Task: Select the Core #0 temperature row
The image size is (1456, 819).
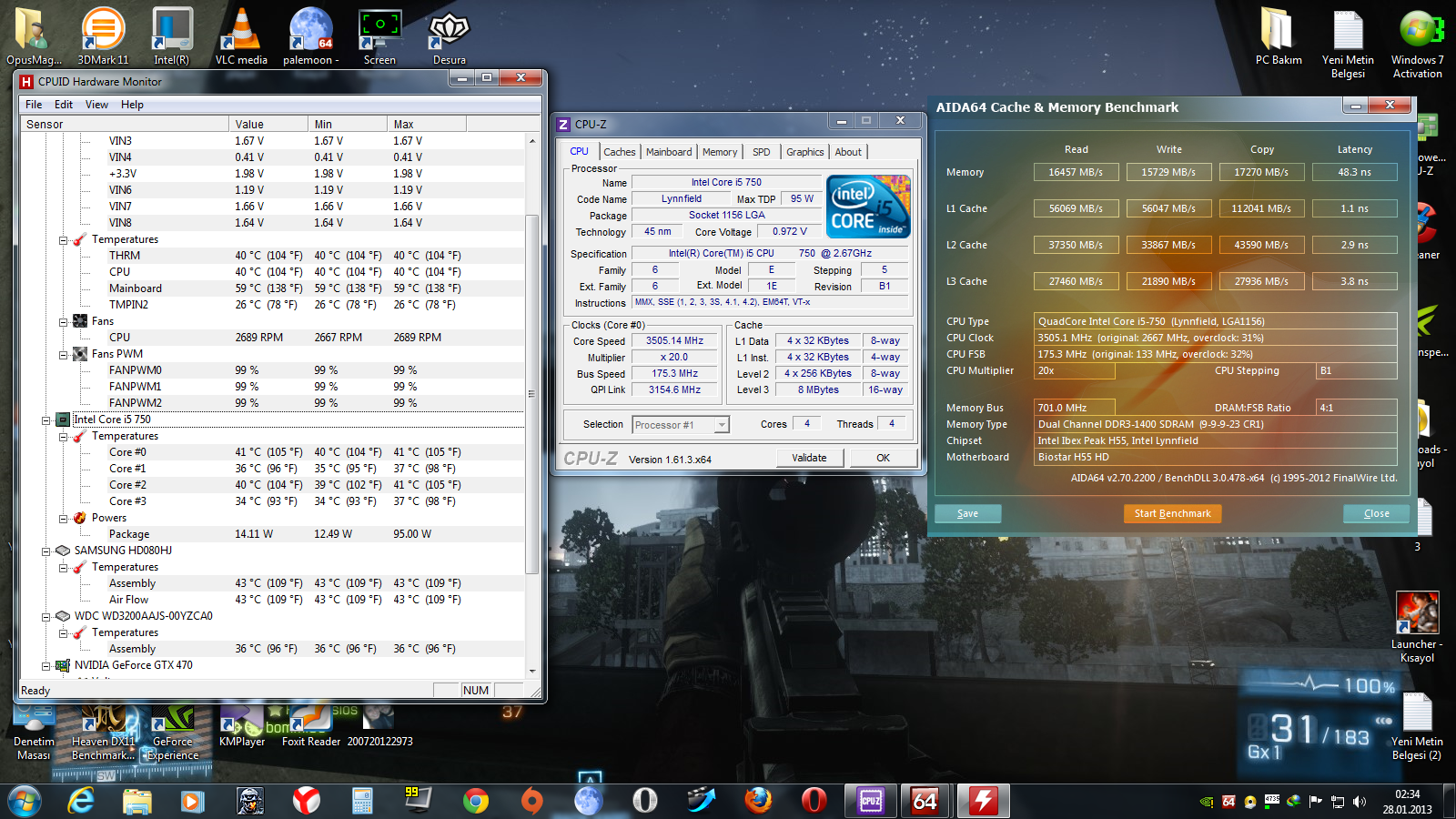Action: coord(273,452)
